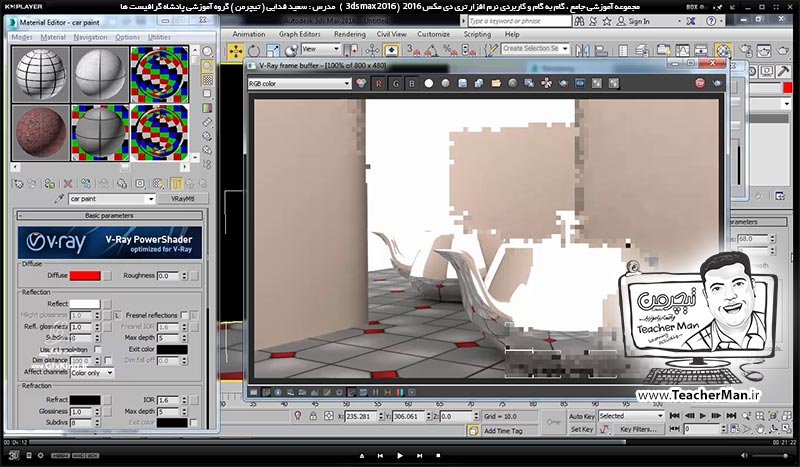Open the Scripting menu

tap(477, 34)
